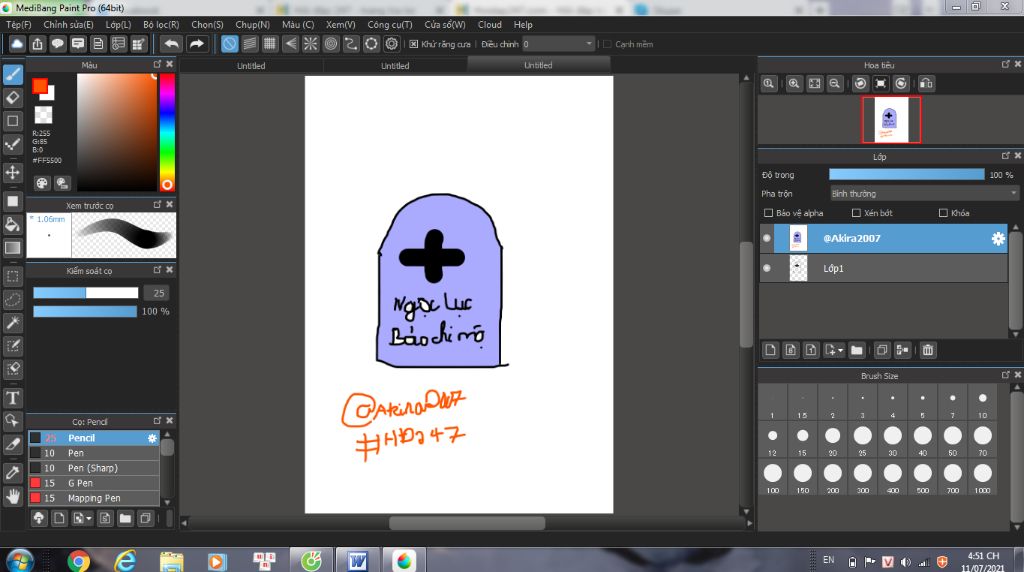Click the Windows Start button
The height and width of the screenshot is (572, 1024).
[x=20, y=561]
